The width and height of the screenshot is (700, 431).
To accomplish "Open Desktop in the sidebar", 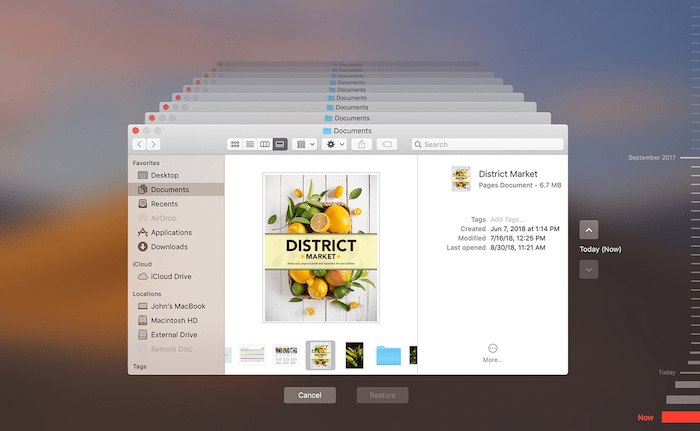I will [x=176, y=175].
